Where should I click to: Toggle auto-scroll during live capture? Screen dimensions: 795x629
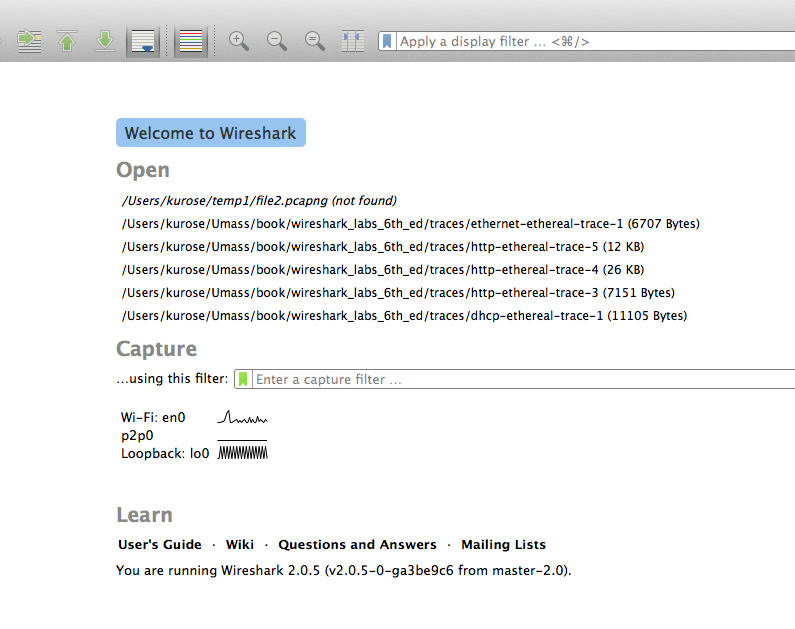[x=143, y=41]
